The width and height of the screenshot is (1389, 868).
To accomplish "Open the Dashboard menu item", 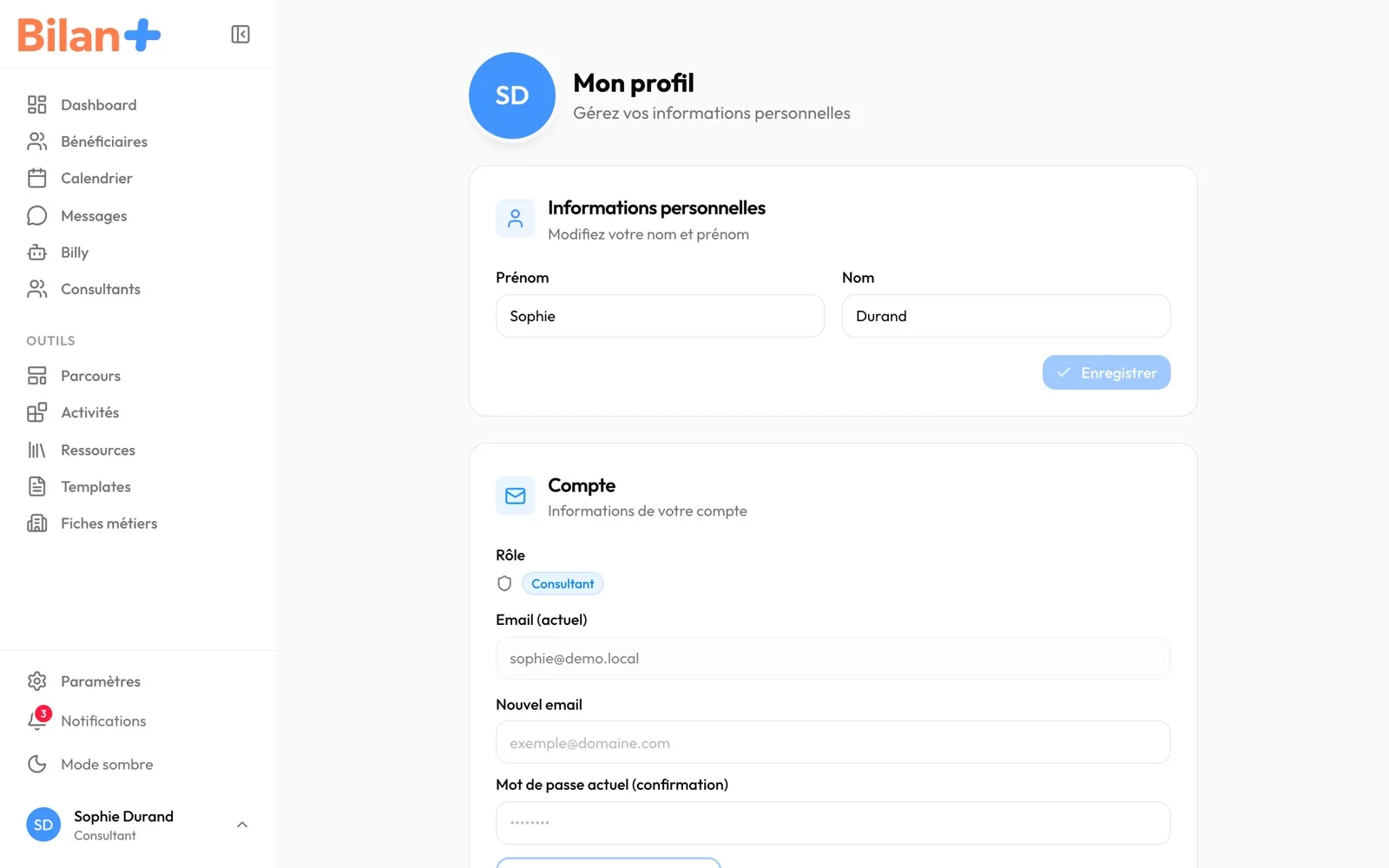I will tap(139, 105).
